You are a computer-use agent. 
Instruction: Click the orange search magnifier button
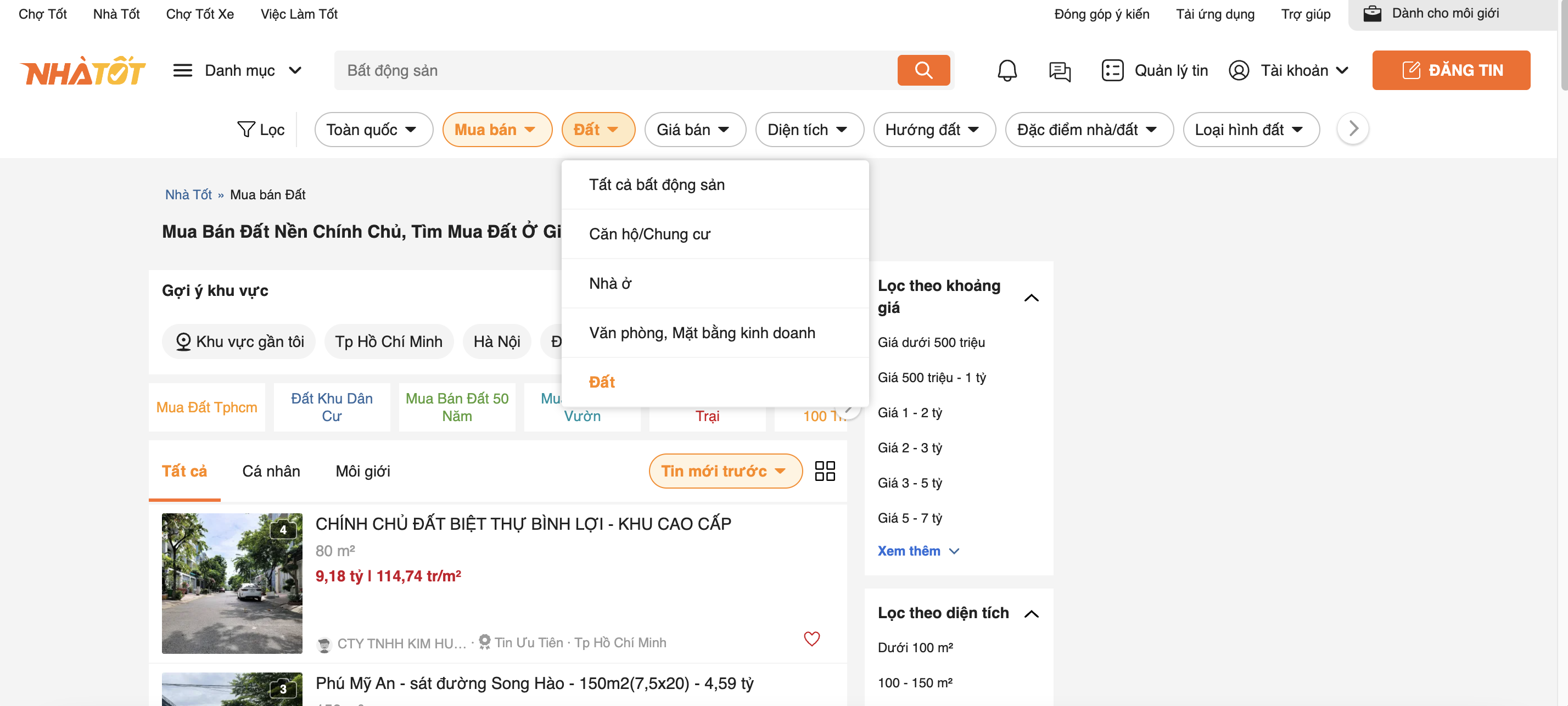click(923, 71)
